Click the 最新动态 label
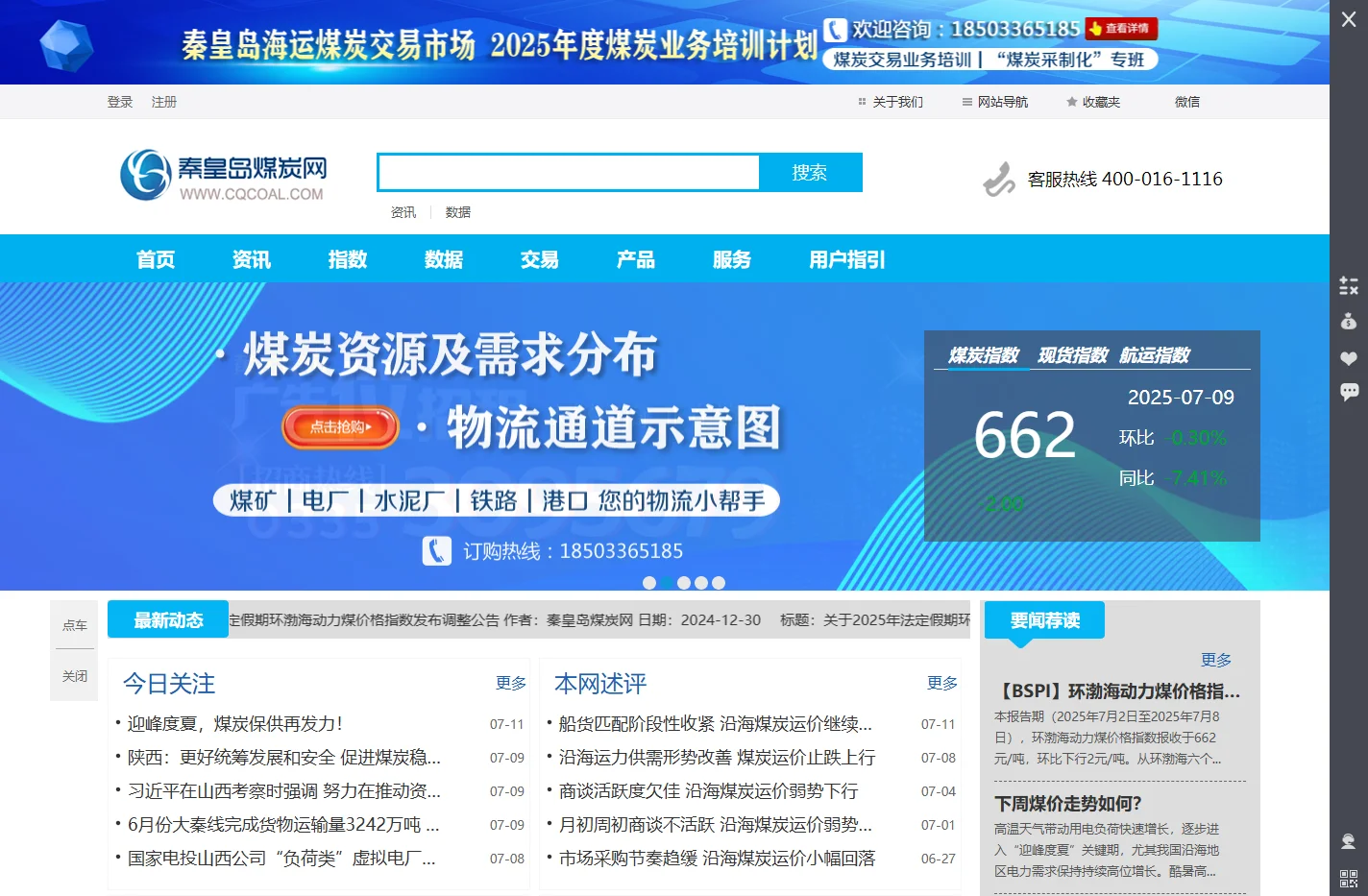Viewport: 1368px width, 896px height. point(168,619)
